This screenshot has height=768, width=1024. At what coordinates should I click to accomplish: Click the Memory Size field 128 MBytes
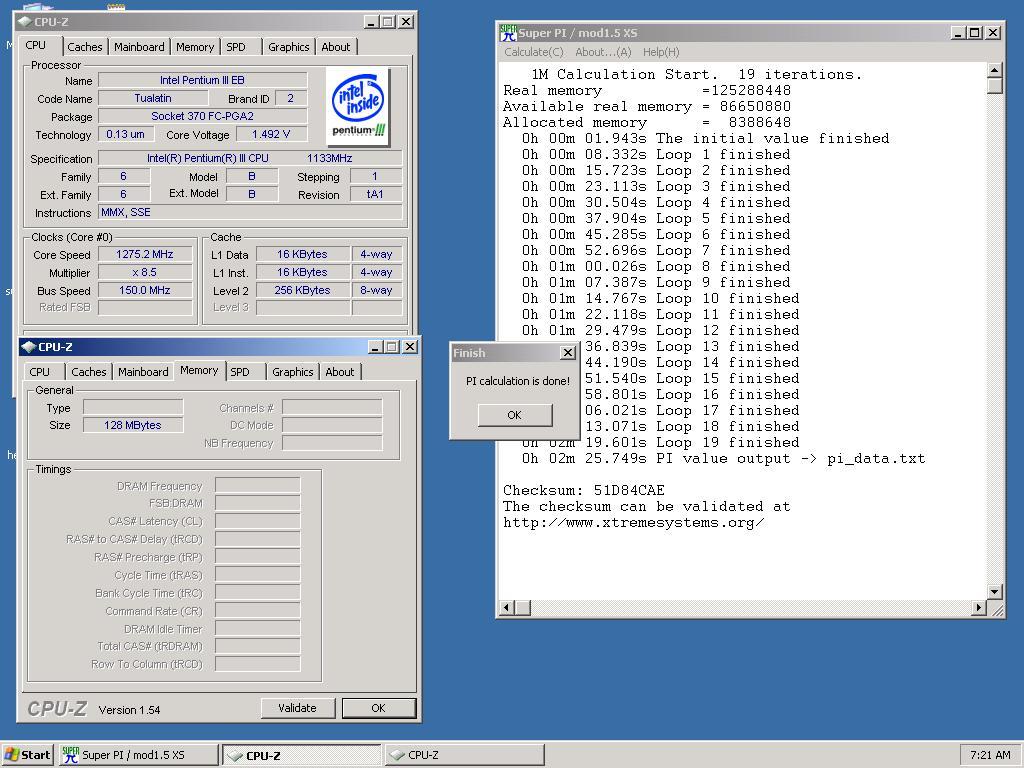pos(133,425)
